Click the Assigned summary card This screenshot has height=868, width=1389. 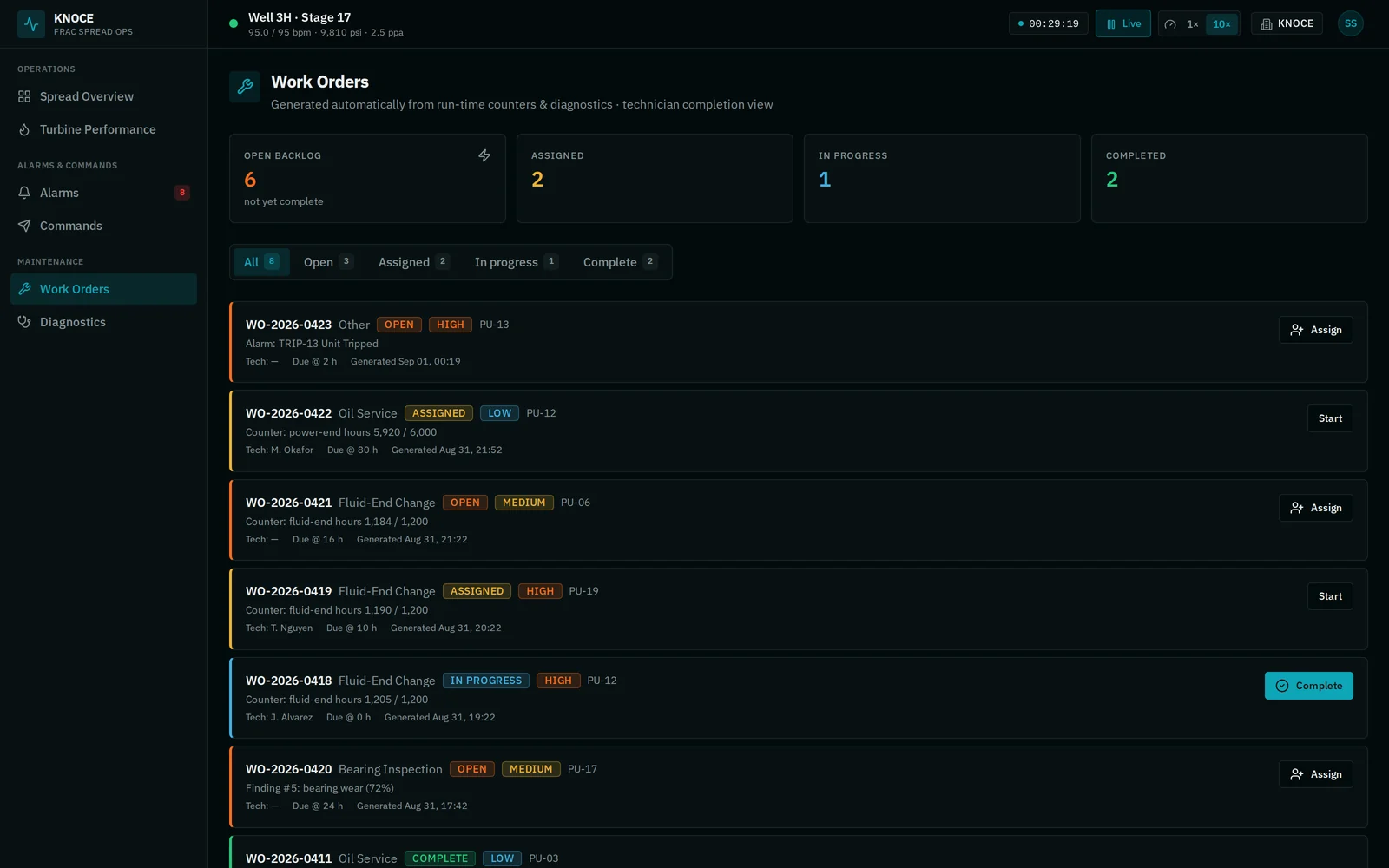click(655, 178)
